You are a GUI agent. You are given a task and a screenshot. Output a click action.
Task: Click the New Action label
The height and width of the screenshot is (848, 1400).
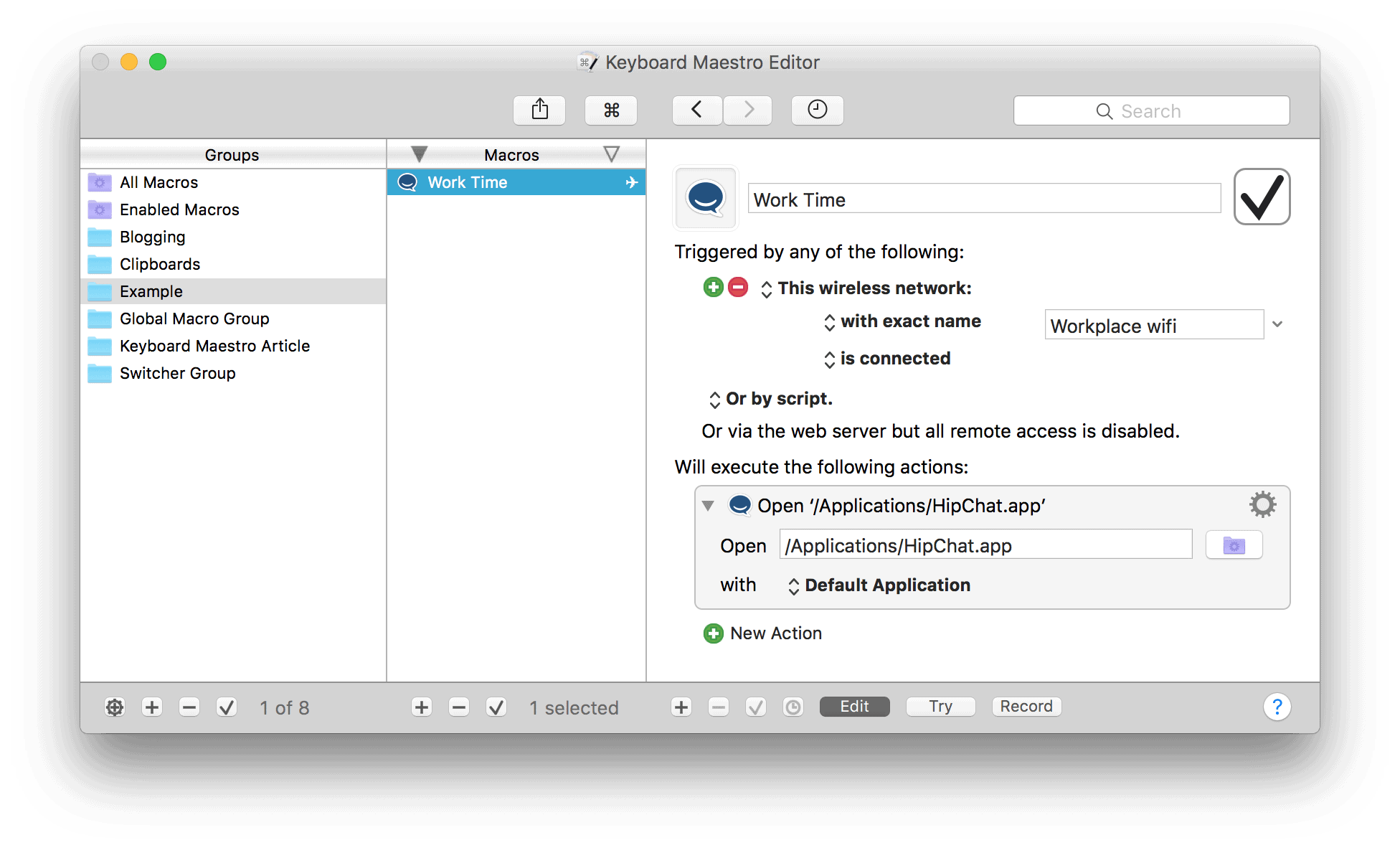click(x=776, y=633)
